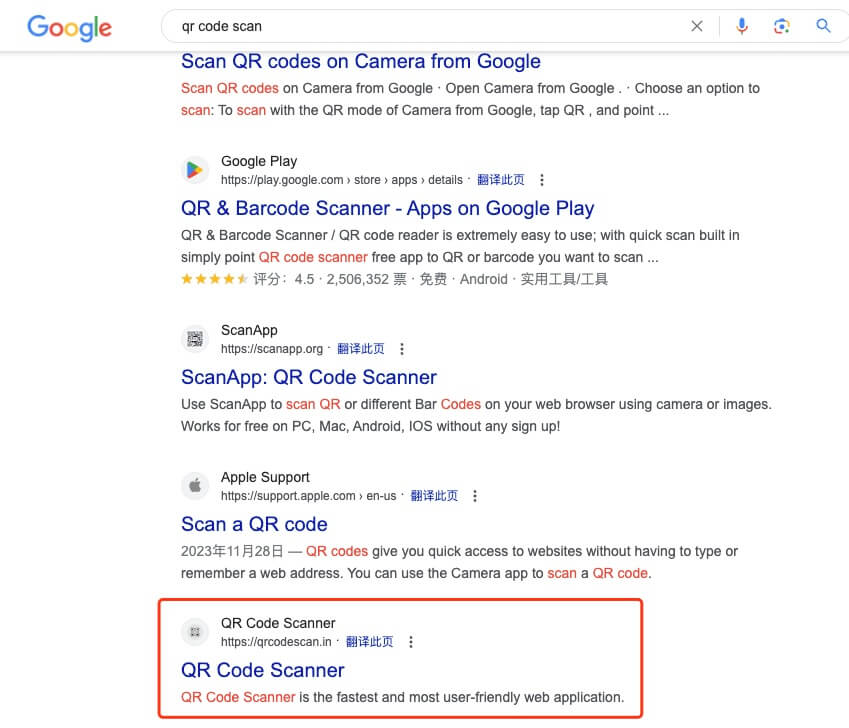Open more options for Apple Support result
This screenshot has height=728, width=849.
tap(475, 496)
